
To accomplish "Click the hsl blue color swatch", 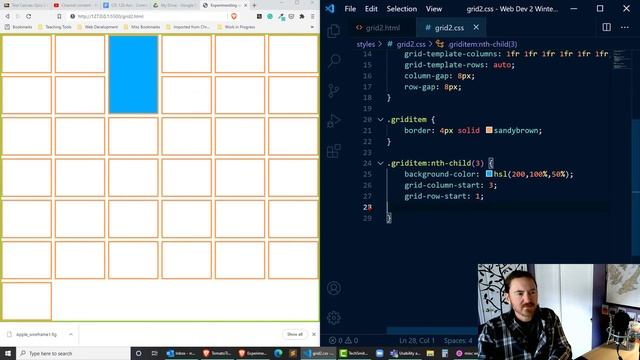I will [489, 174].
